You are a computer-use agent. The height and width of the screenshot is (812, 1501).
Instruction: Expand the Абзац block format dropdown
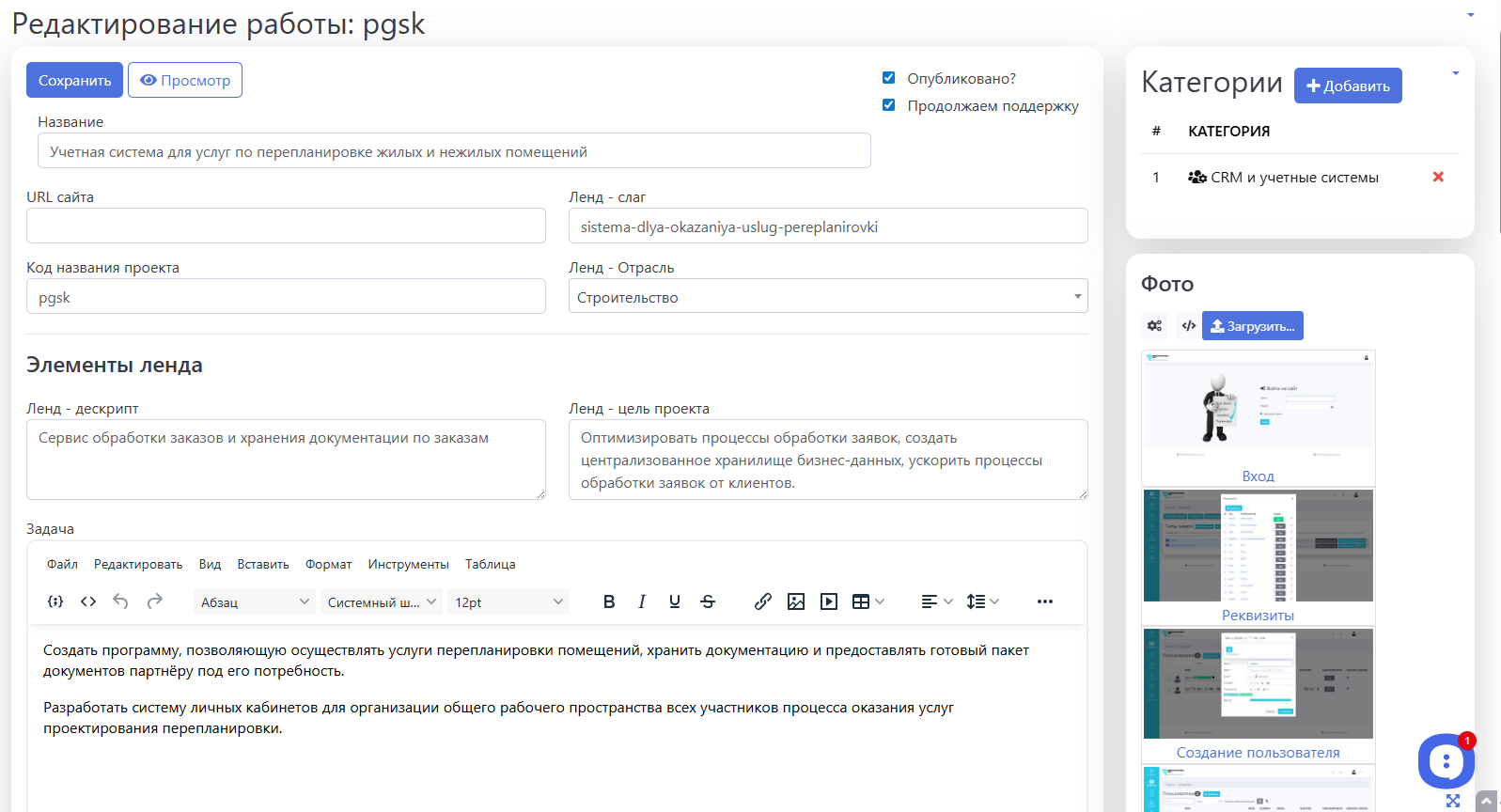(254, 602)
